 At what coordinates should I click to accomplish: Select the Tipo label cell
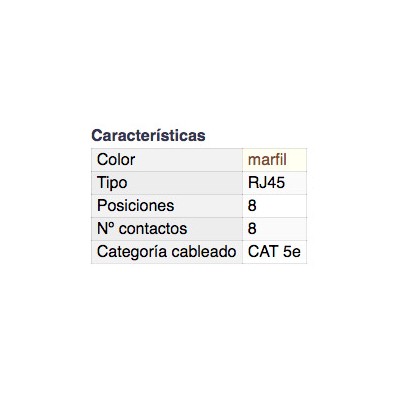(x=167, y=183)
